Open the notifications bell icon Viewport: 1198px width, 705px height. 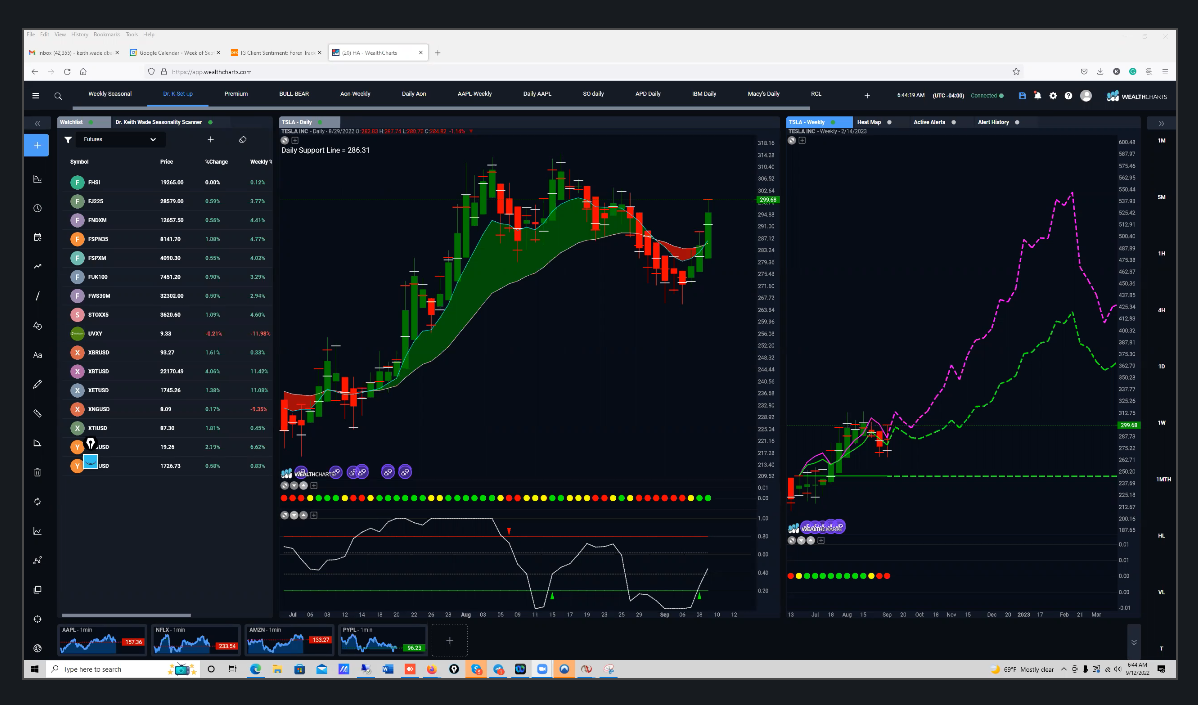1038,95
